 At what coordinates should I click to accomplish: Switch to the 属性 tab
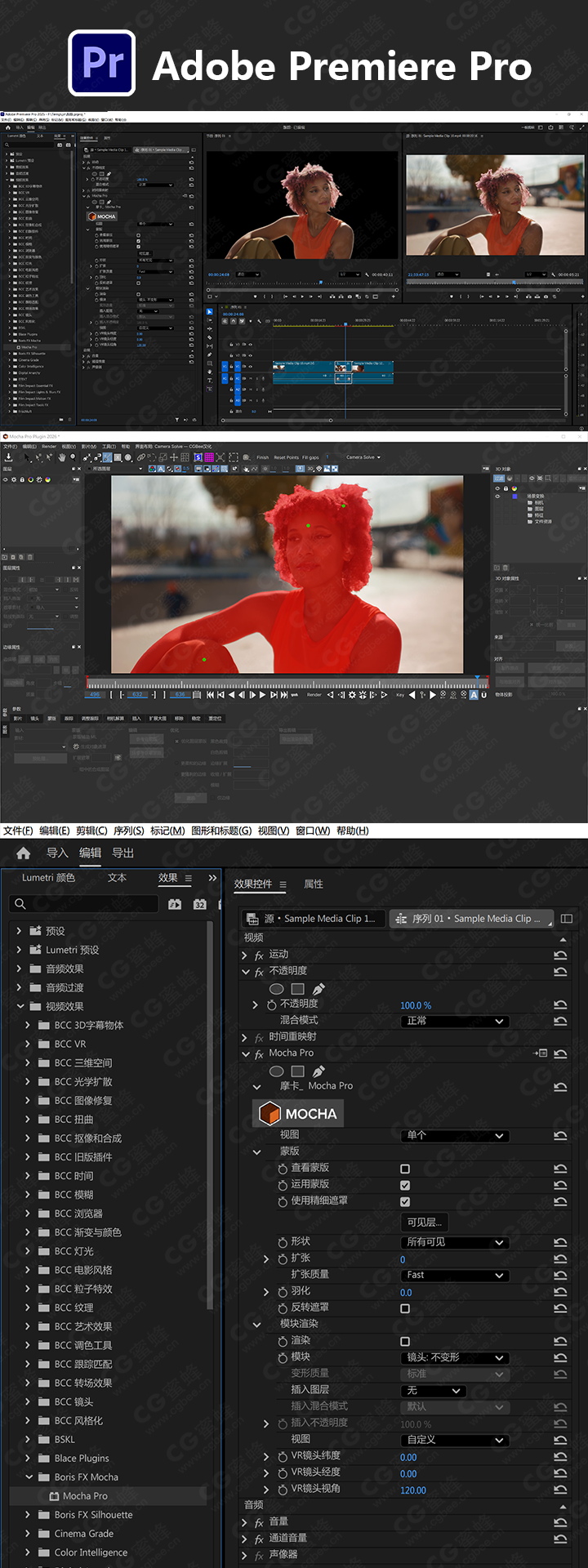pyautogui.click(x=314, y=884)
